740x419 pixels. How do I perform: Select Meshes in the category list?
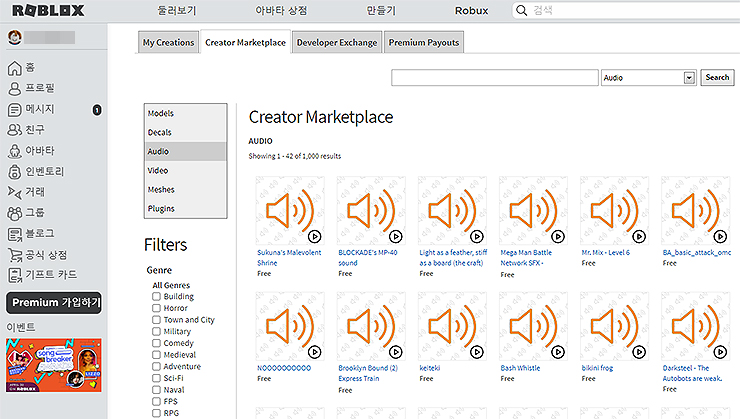pyautogui.click(x=185, y=189)
